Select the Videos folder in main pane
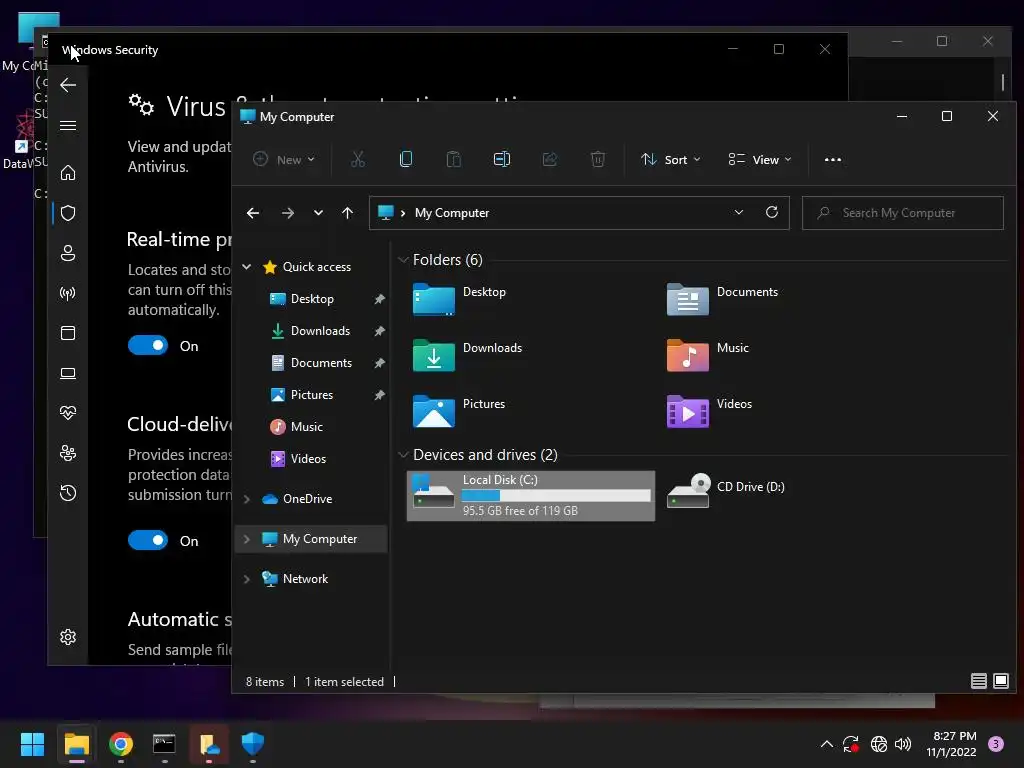 tap(711, 411)
